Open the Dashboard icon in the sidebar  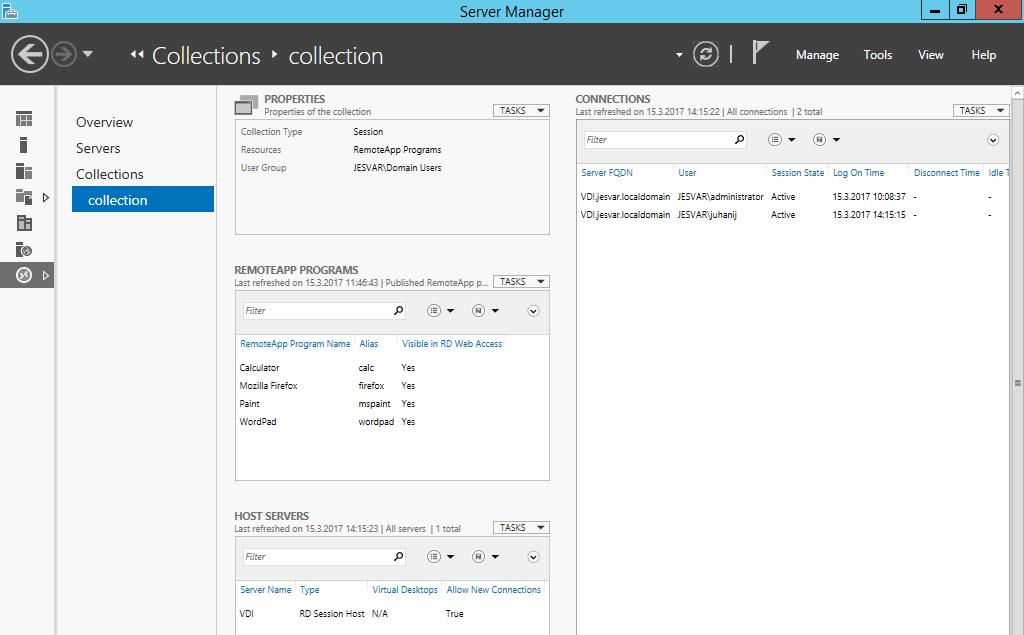[x=24, y=119]
